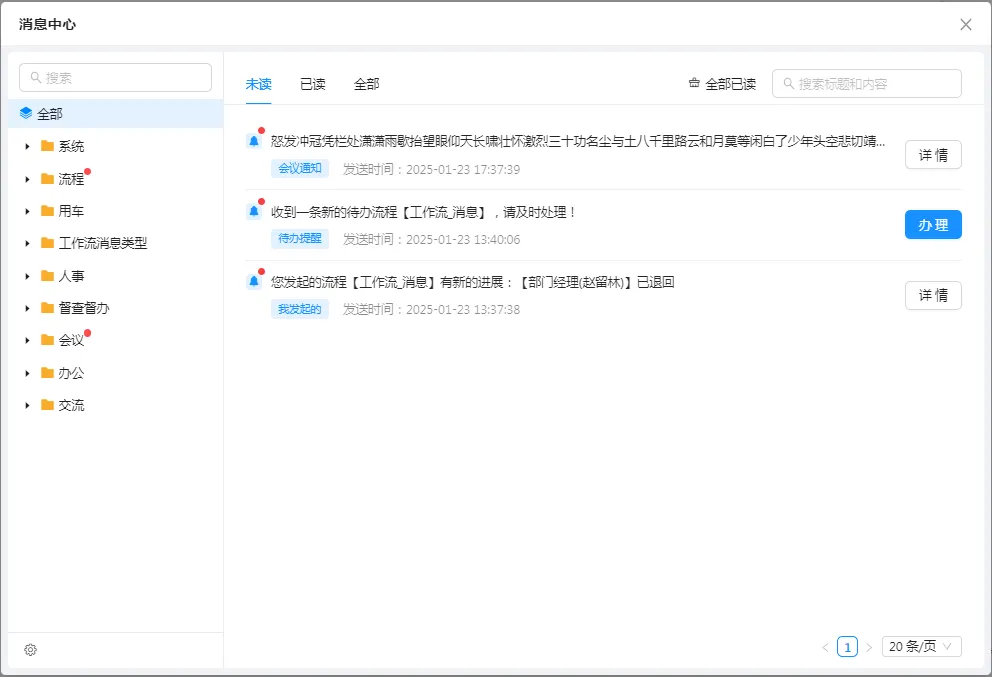Switch to the 已读 tab
992x677 pixels.
point(313,84)
